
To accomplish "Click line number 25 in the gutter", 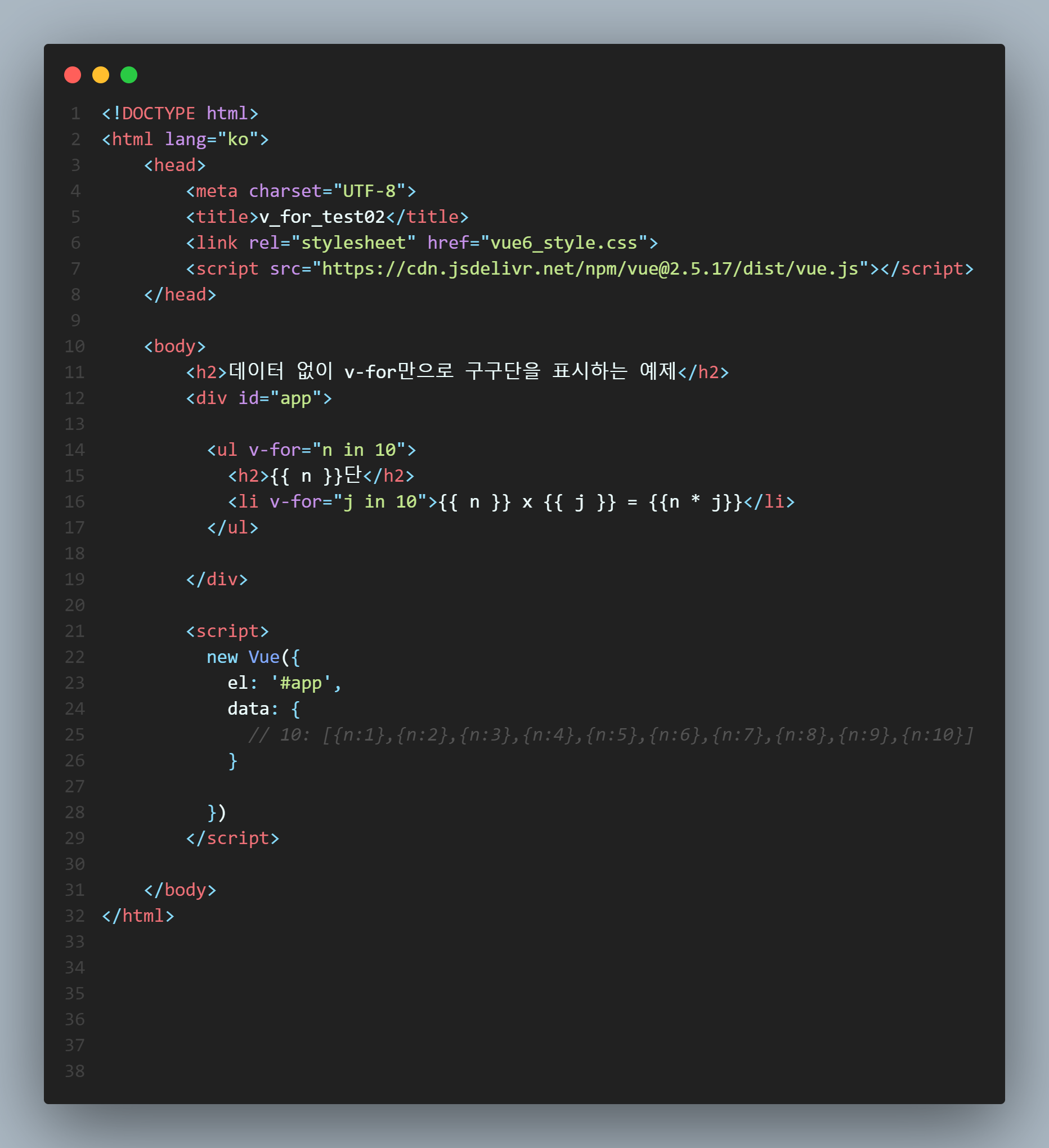I will [75, 735].
